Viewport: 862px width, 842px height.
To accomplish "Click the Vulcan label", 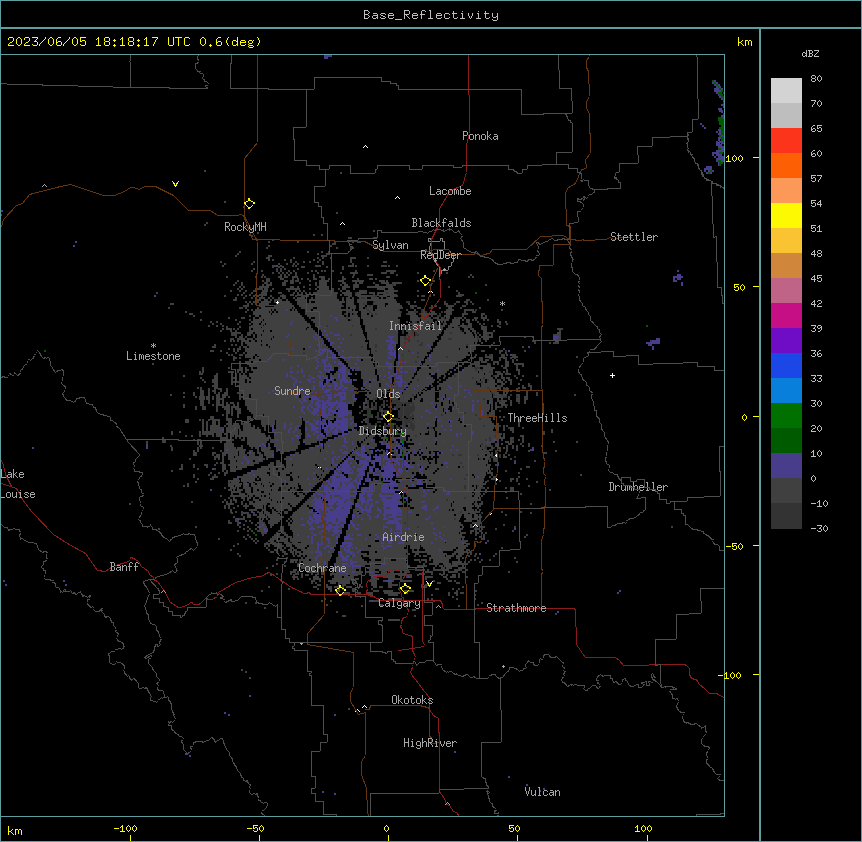I will tap(542, 792).
